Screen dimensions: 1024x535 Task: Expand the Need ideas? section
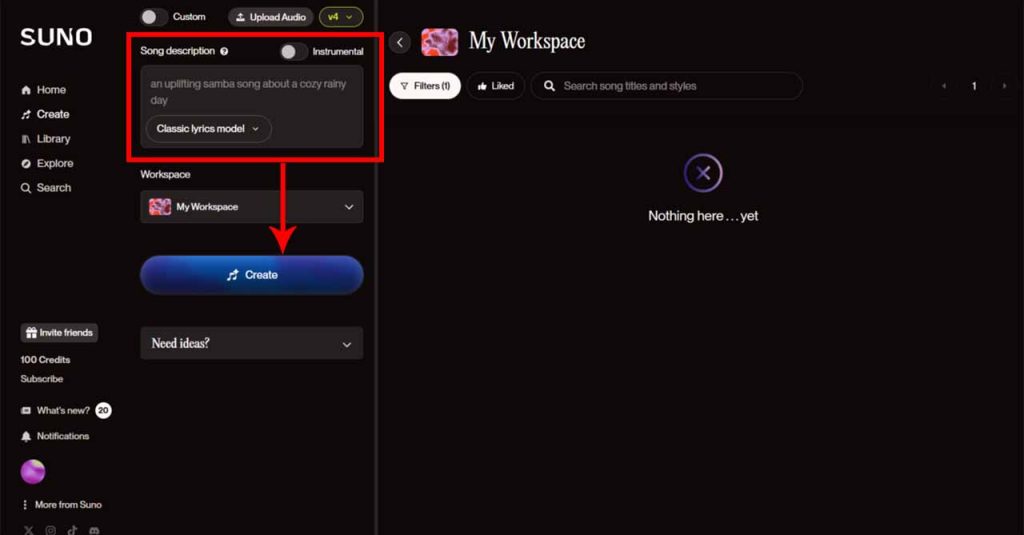tap(251, 344)
